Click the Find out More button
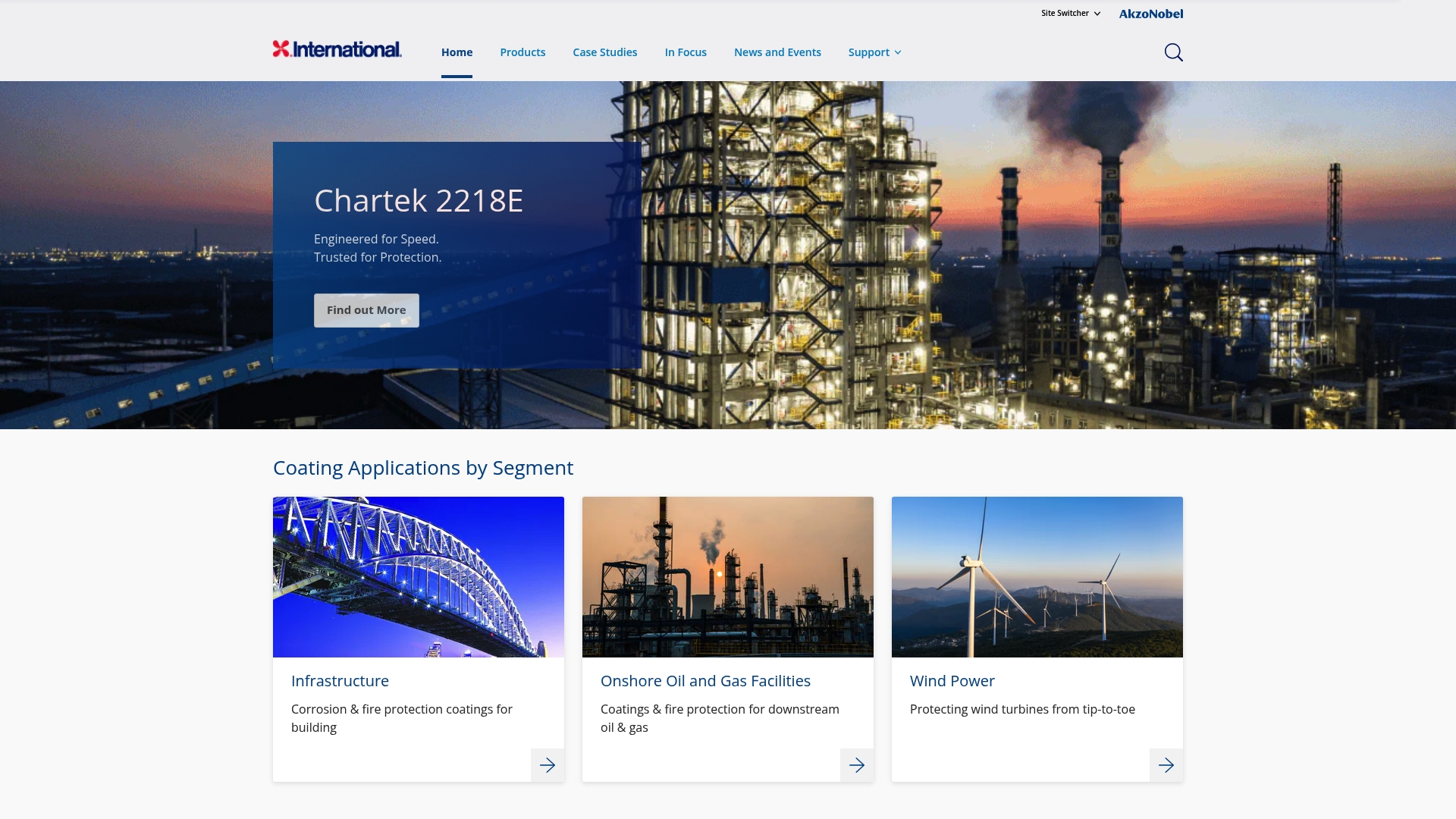Viewport: 1456px width, 819px height. coord(366,310)
